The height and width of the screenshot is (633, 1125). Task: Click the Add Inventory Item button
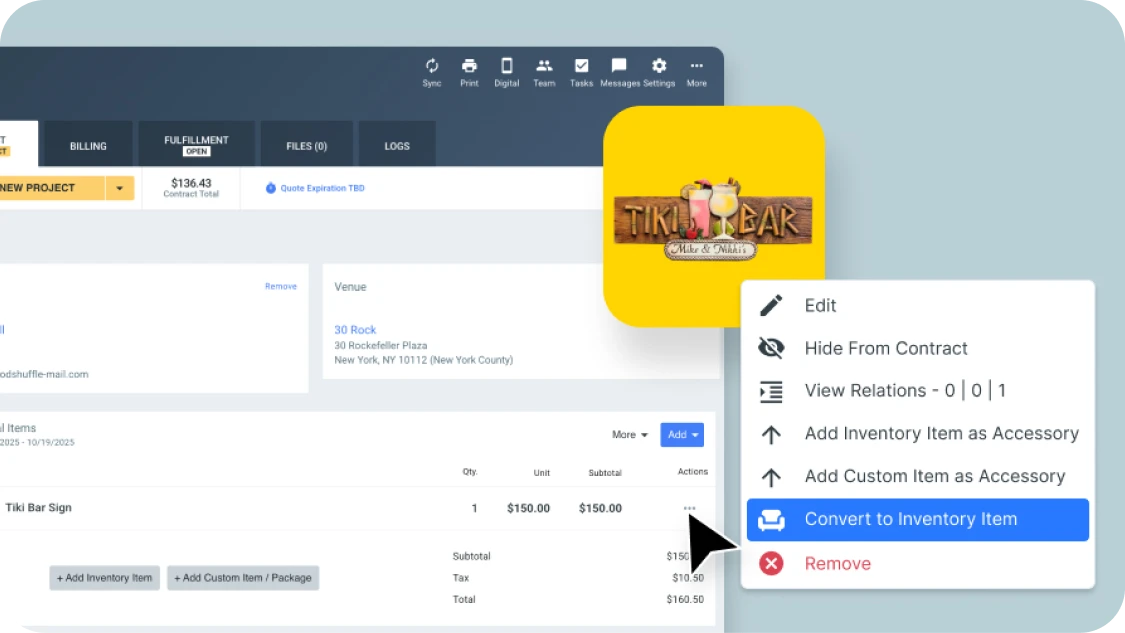(104, 578)
